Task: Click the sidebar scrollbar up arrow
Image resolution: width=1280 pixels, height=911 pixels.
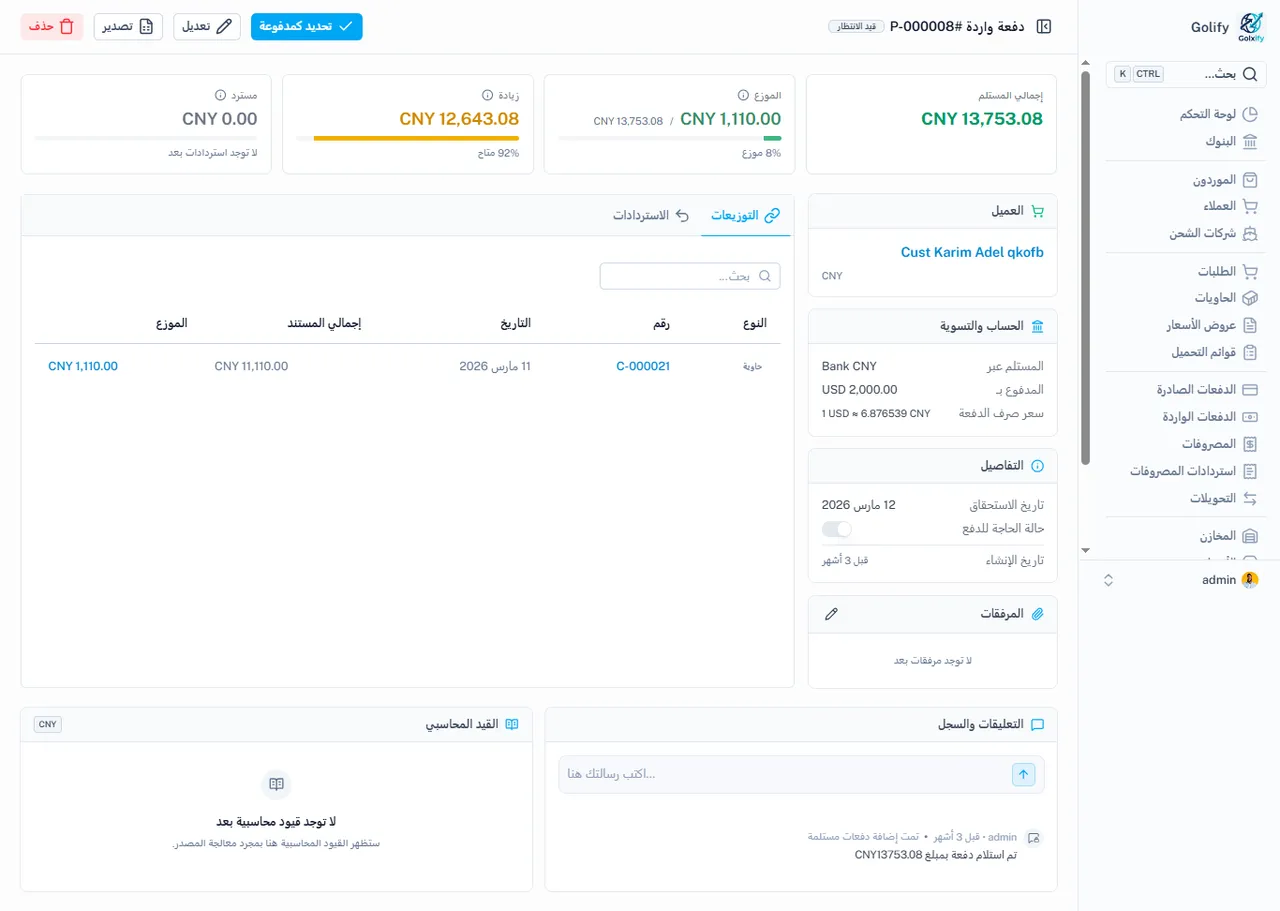Action: [1086, 62]
